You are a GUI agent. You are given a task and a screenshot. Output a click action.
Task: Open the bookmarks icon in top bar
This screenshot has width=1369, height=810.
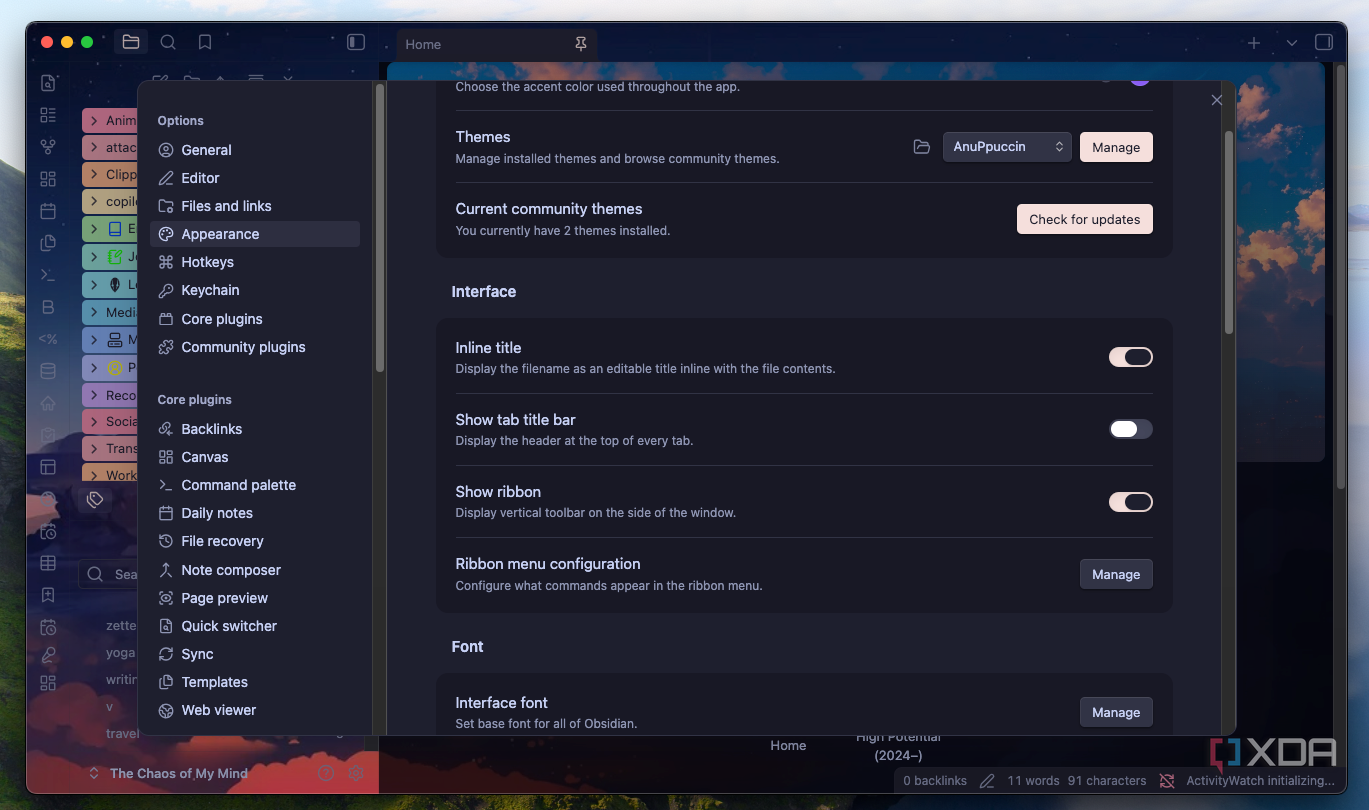tap(205, 42)
